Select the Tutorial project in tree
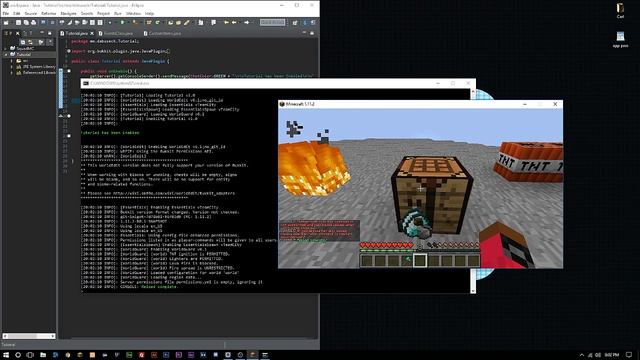Viewport: 640px width, 360px height. click(24, 54)
